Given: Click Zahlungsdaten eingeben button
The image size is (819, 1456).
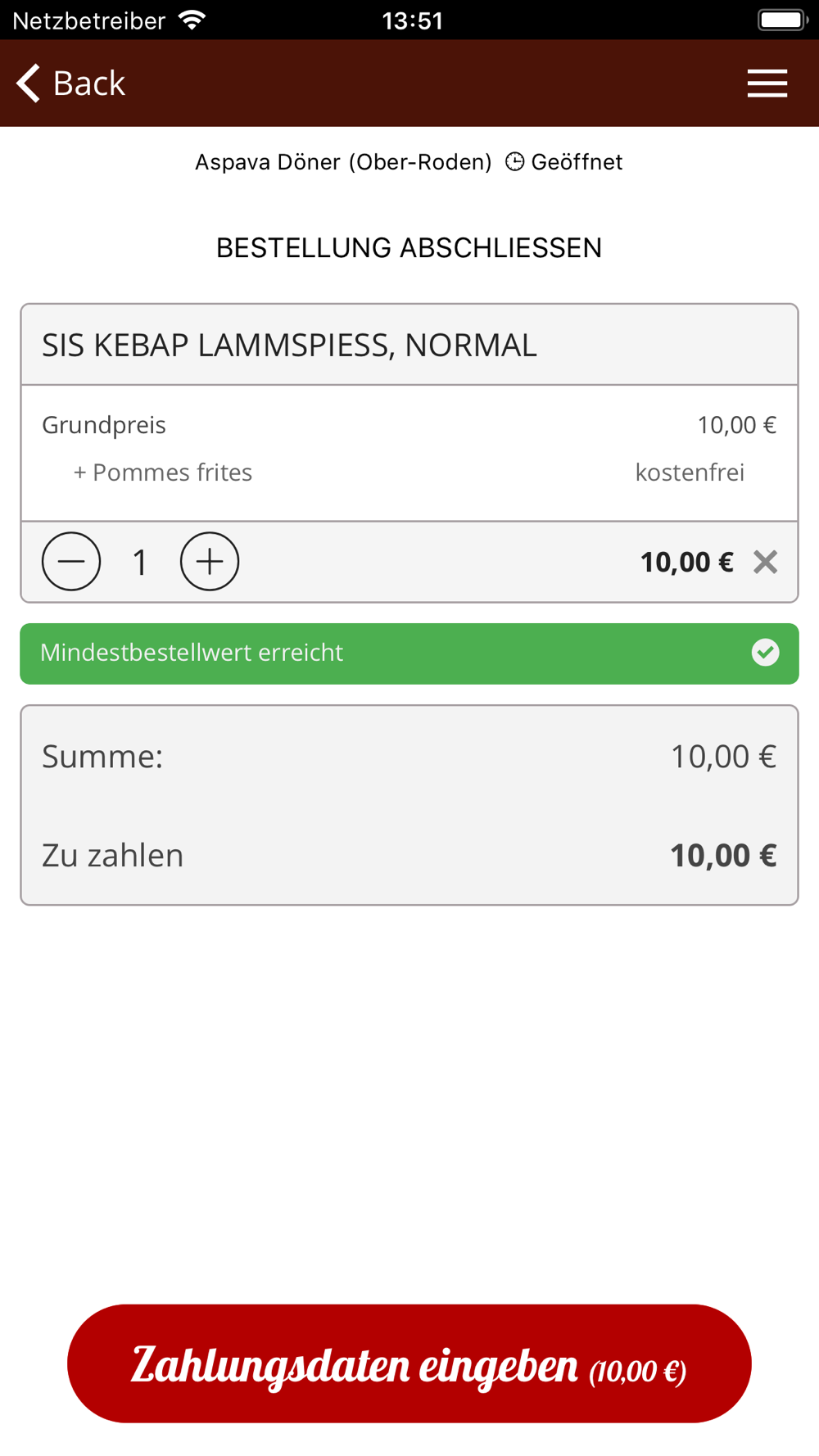Looking at the screenshot, I should [409, 1363].
